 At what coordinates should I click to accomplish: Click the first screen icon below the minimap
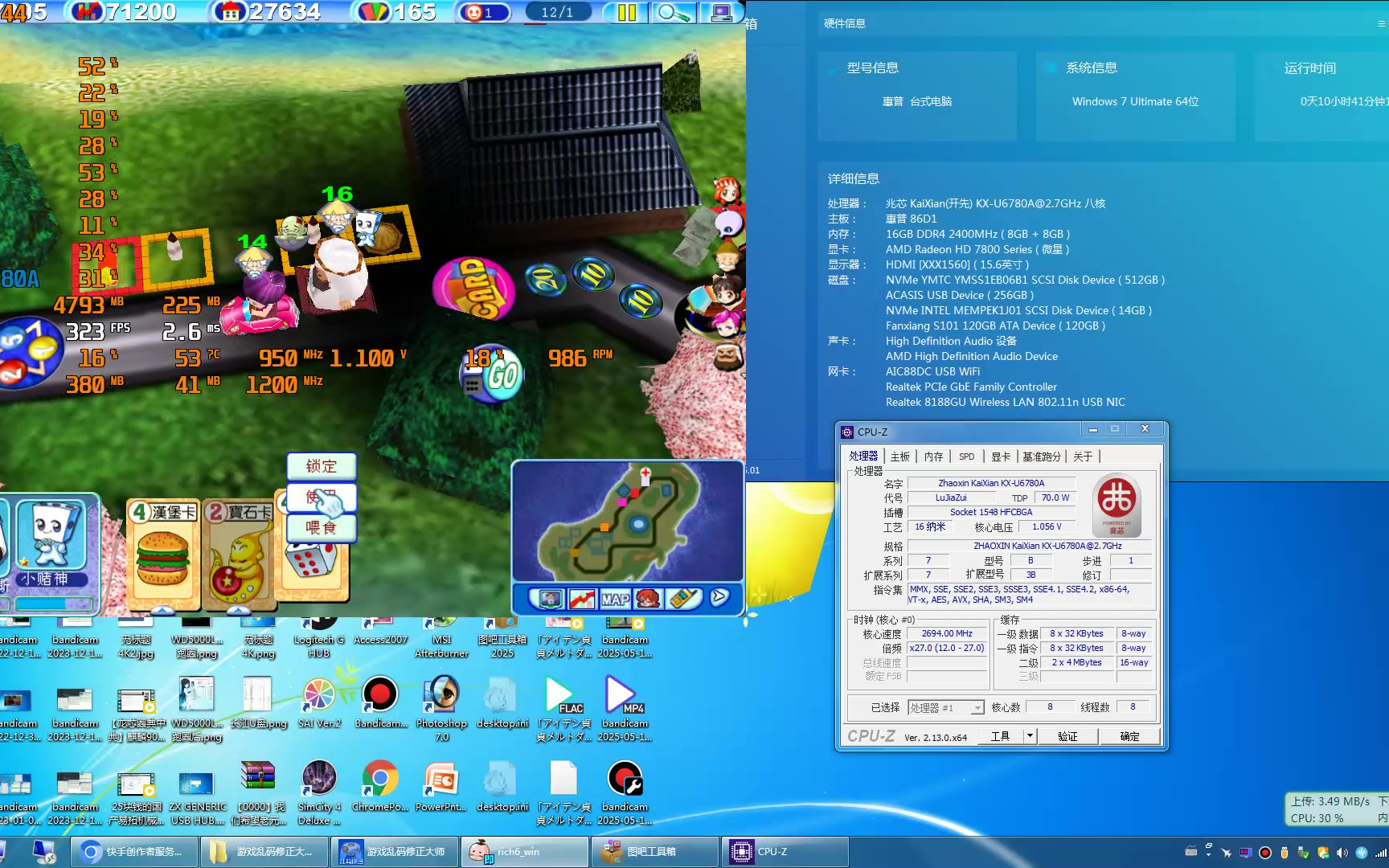(x=550, y=599)
